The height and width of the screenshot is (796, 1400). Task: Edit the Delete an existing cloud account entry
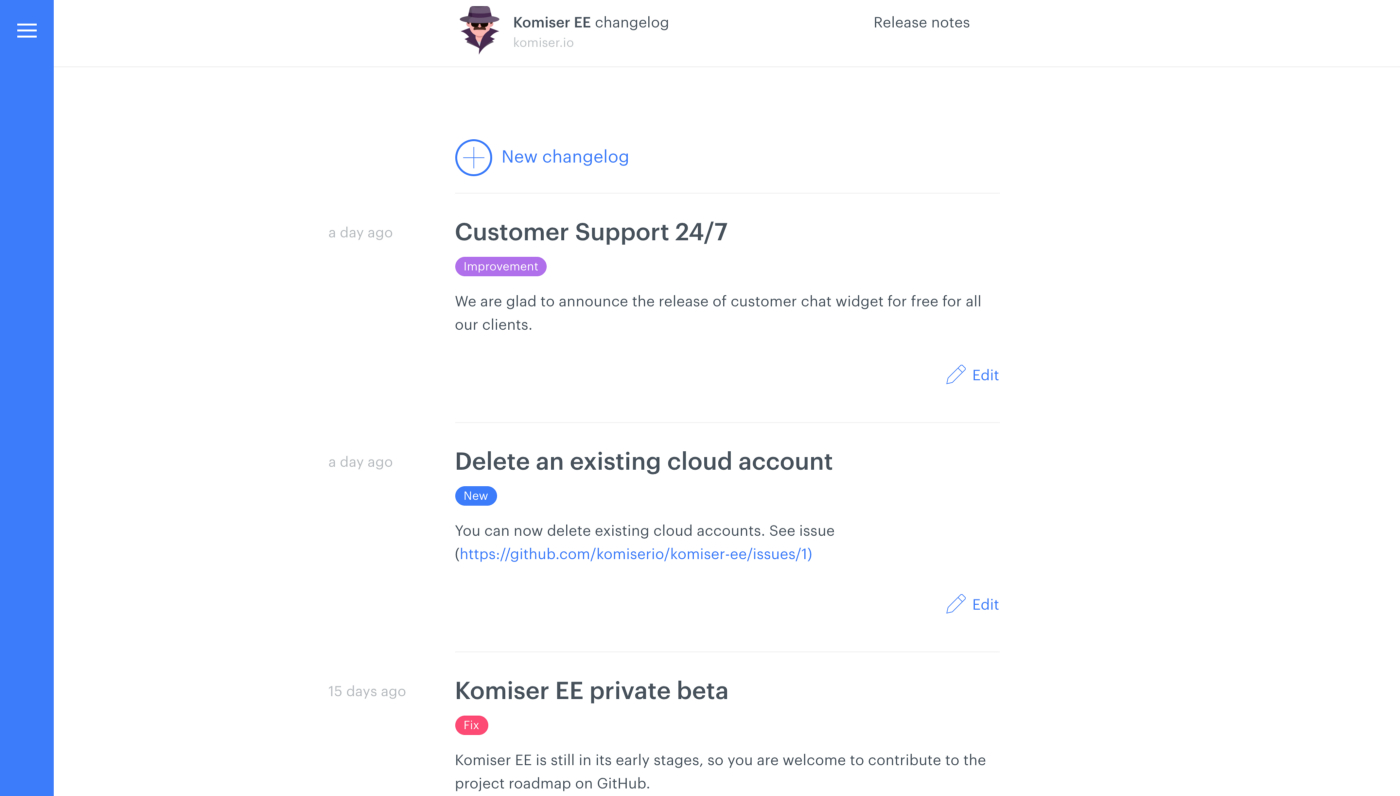click(x=985, y=605)
